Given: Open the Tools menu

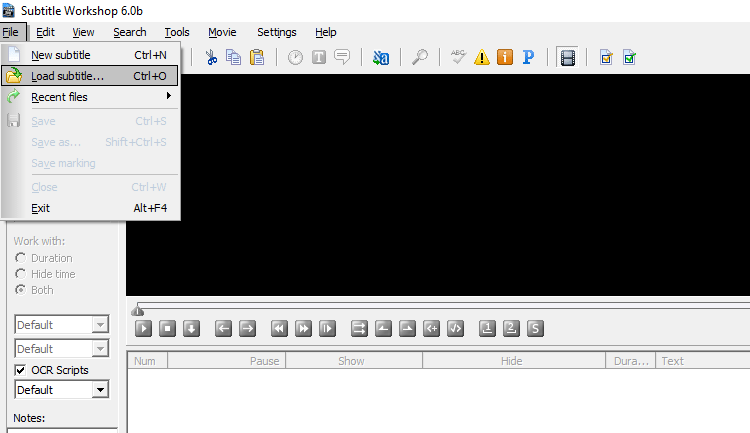Looking at the screenshot, I should pos(177,32).
